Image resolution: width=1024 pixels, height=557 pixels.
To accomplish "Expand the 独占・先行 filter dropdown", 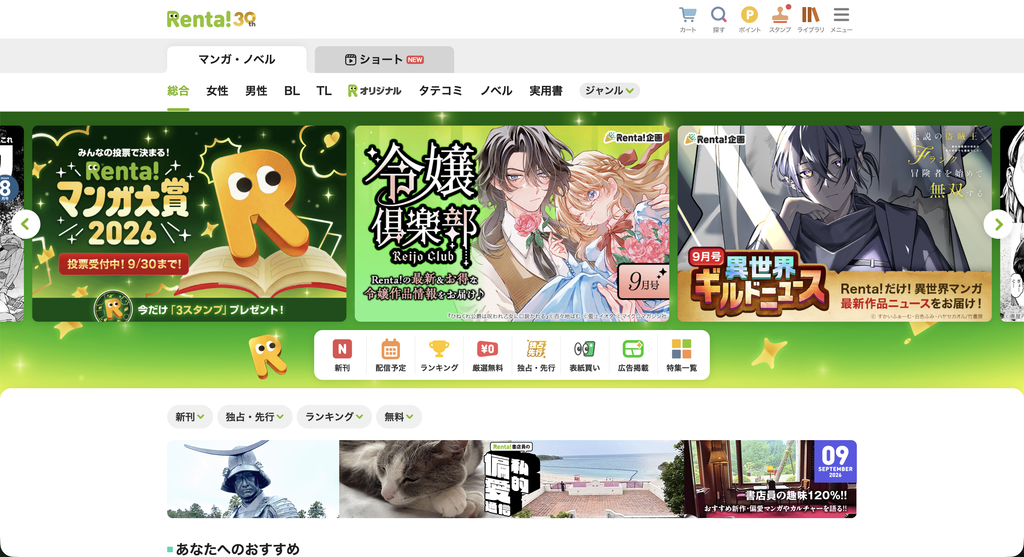I will (x=255, y=417).
